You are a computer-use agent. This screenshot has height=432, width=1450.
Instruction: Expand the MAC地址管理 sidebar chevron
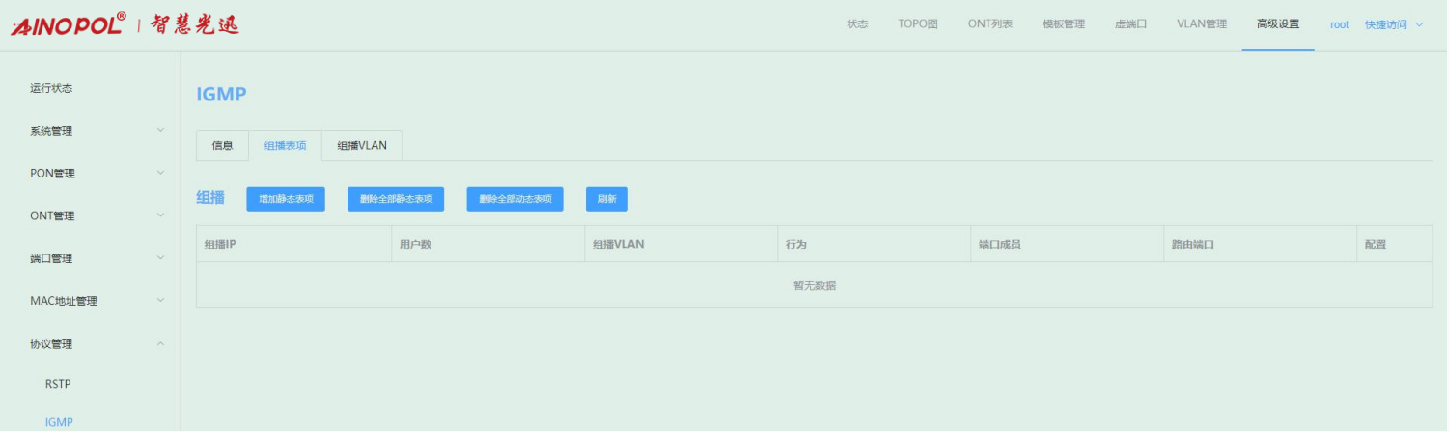click(x=160, y=300)
